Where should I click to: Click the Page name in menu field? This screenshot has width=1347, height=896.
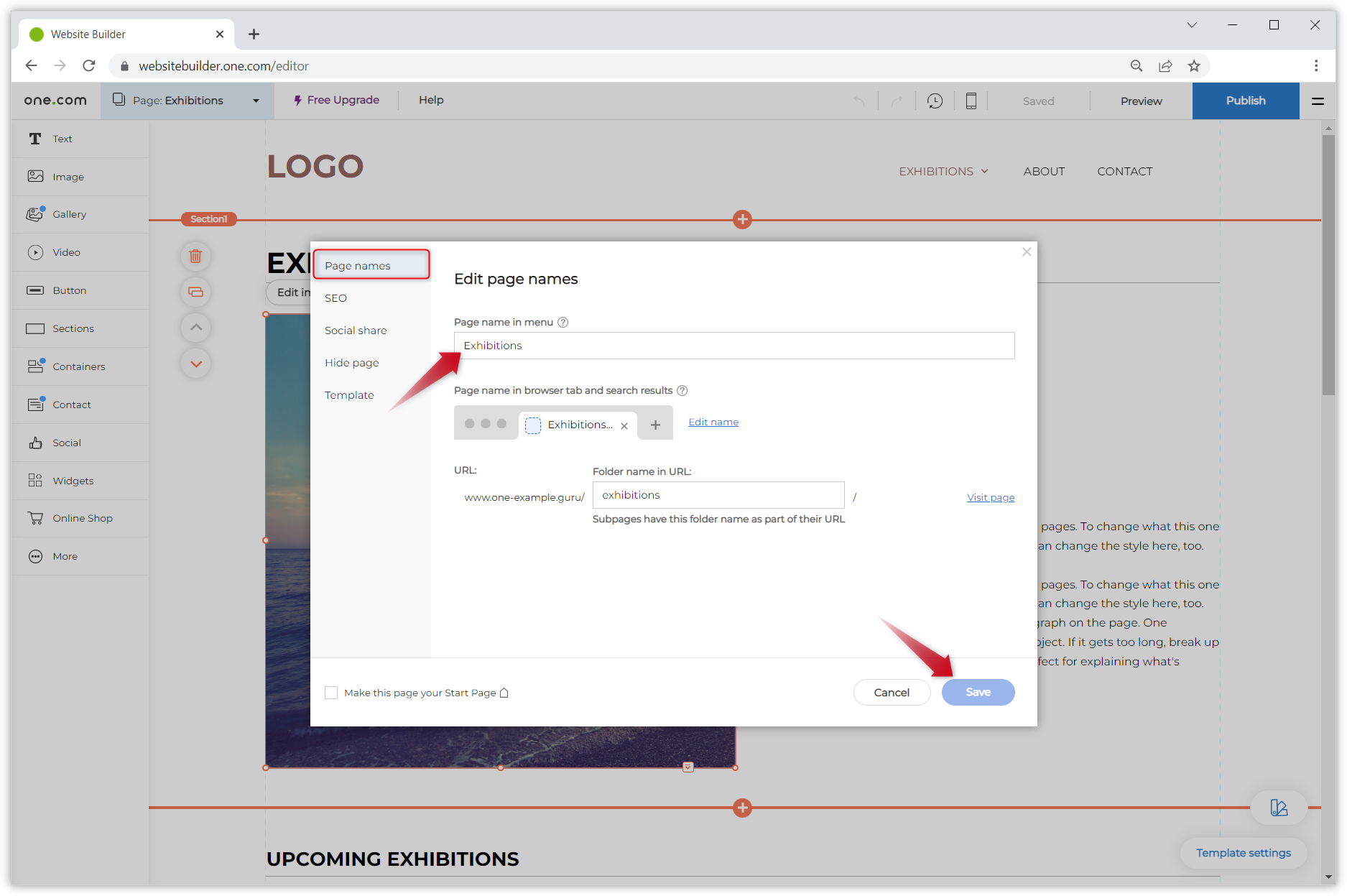(x=734, y=346)
